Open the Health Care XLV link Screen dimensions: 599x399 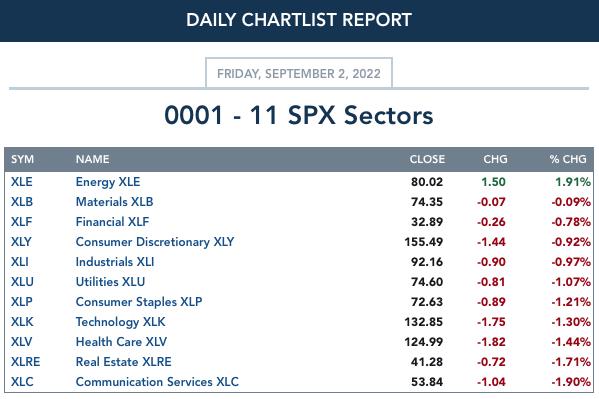click(121, 342)
